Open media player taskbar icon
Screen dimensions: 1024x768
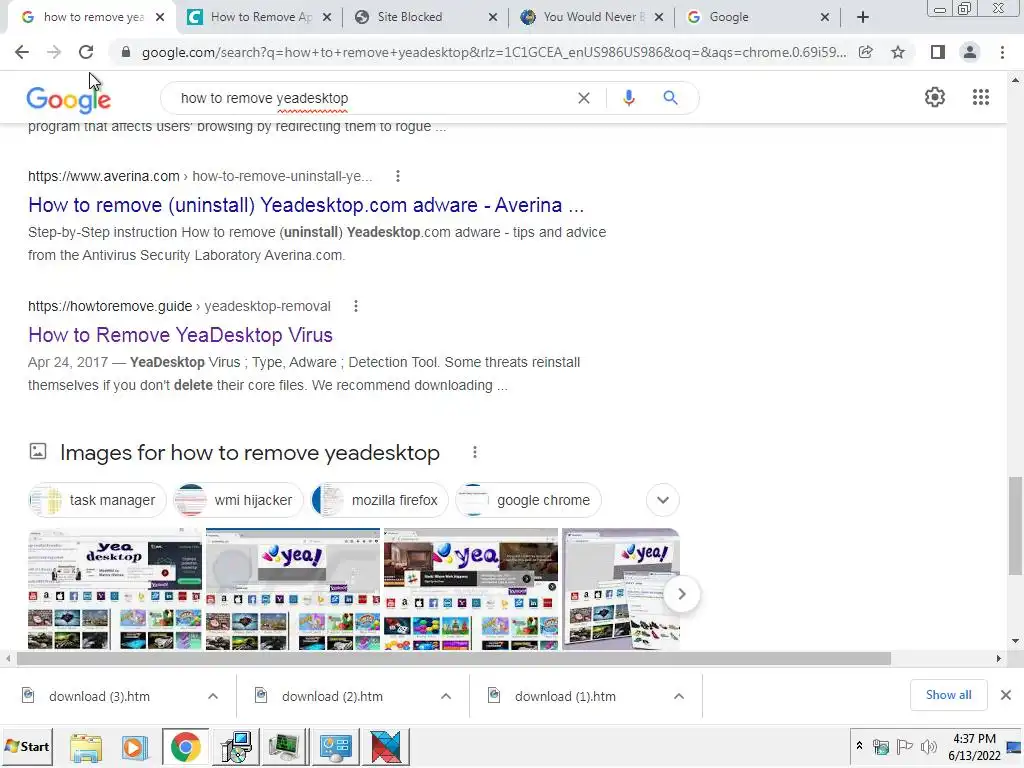(135, 746)
